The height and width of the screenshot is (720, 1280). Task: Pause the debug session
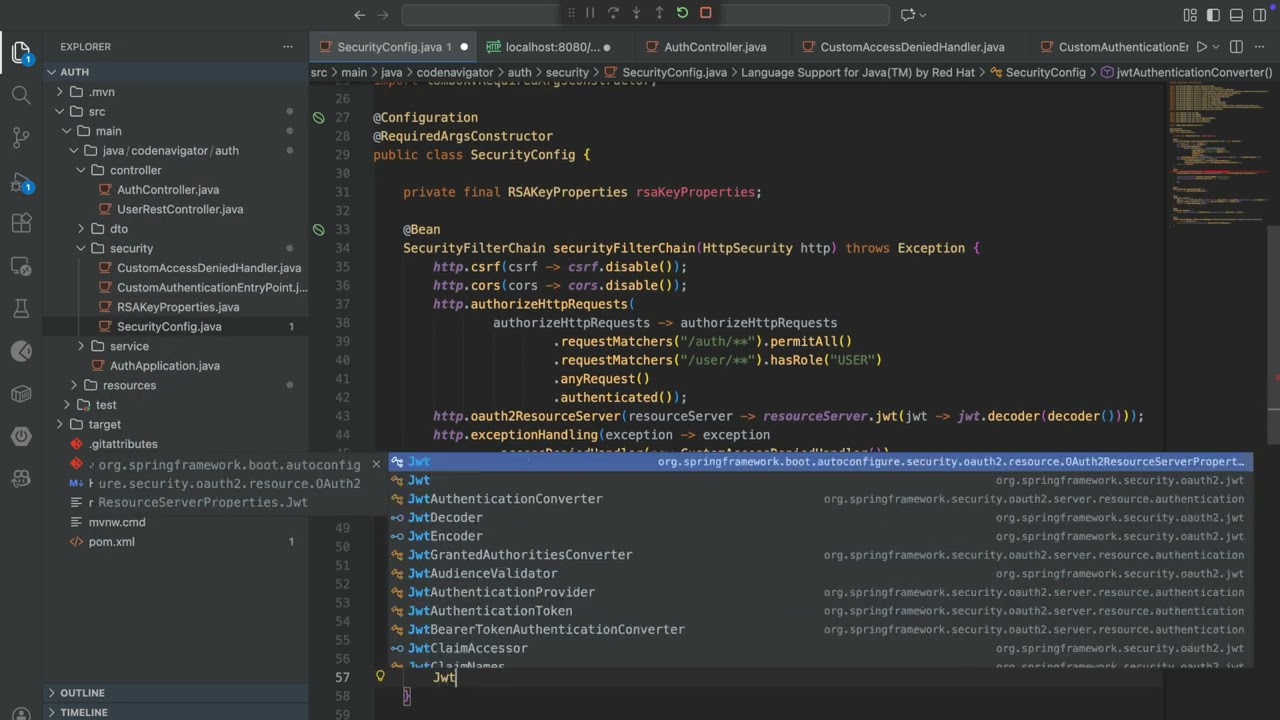[590, 13]
